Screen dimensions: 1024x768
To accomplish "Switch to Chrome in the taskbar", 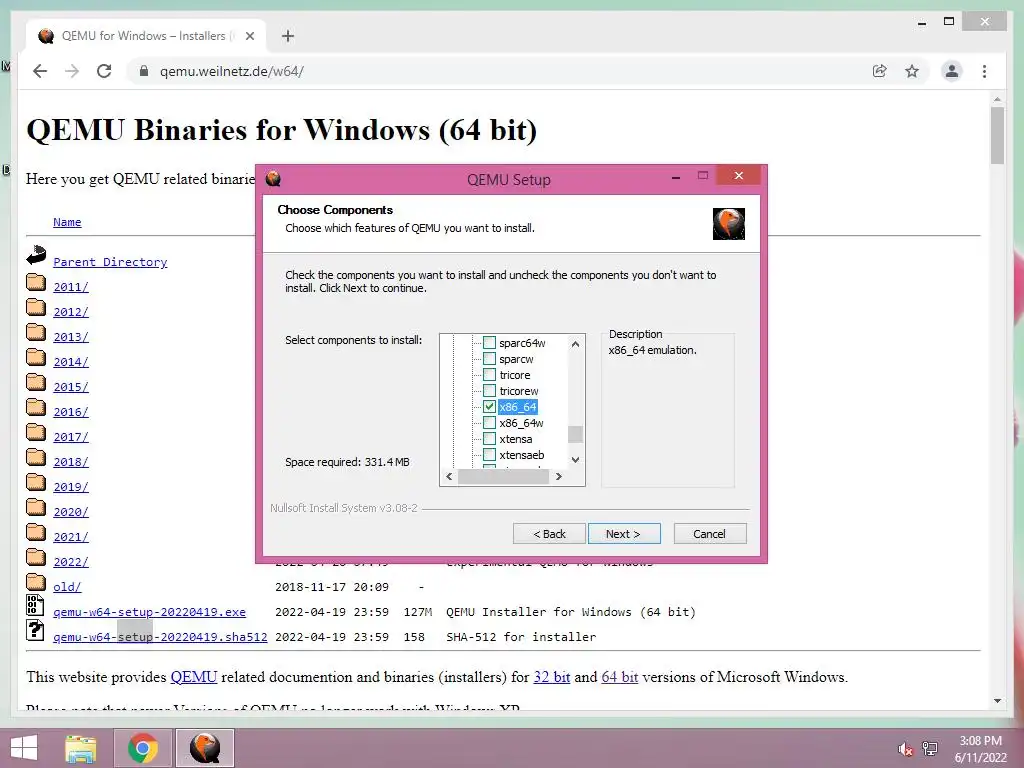I will pos(142,748).
